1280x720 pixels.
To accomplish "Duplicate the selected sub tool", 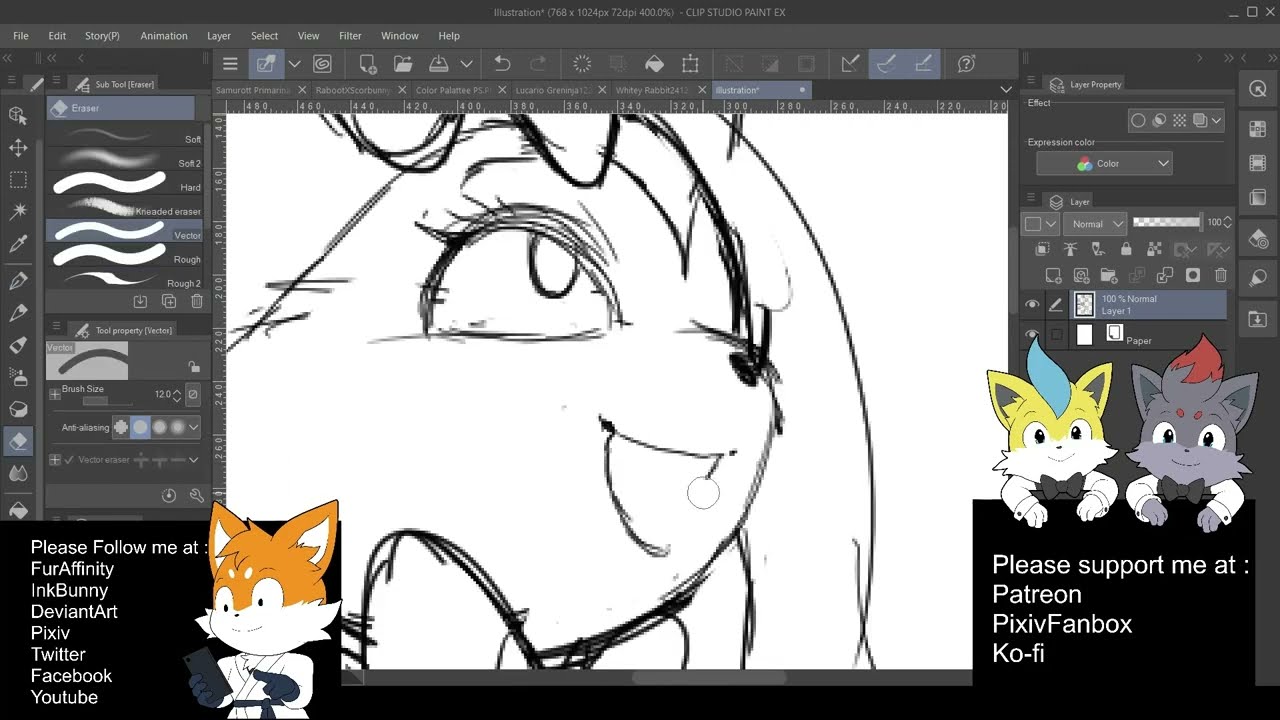I will pos(169,301).
